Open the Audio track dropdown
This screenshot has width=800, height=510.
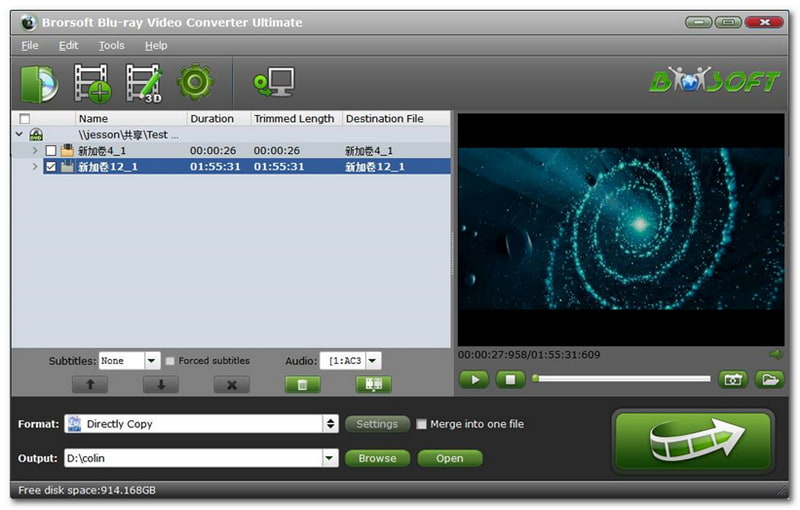click(372, 361)
